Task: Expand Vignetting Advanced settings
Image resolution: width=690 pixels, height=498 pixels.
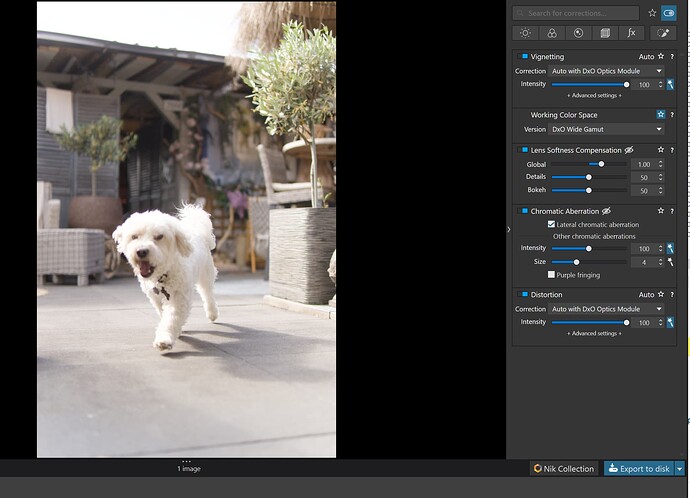Action: click(594, 95)
